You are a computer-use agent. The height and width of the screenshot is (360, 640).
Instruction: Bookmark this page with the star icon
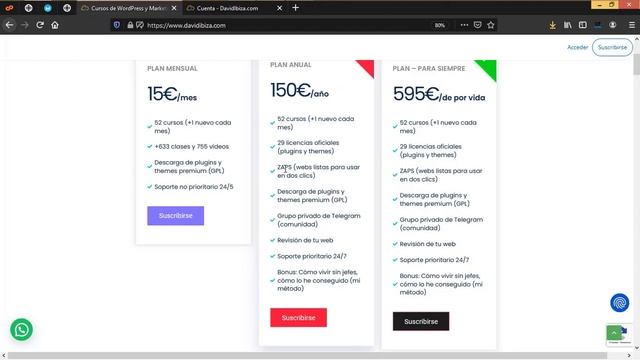tap(491, 25)
